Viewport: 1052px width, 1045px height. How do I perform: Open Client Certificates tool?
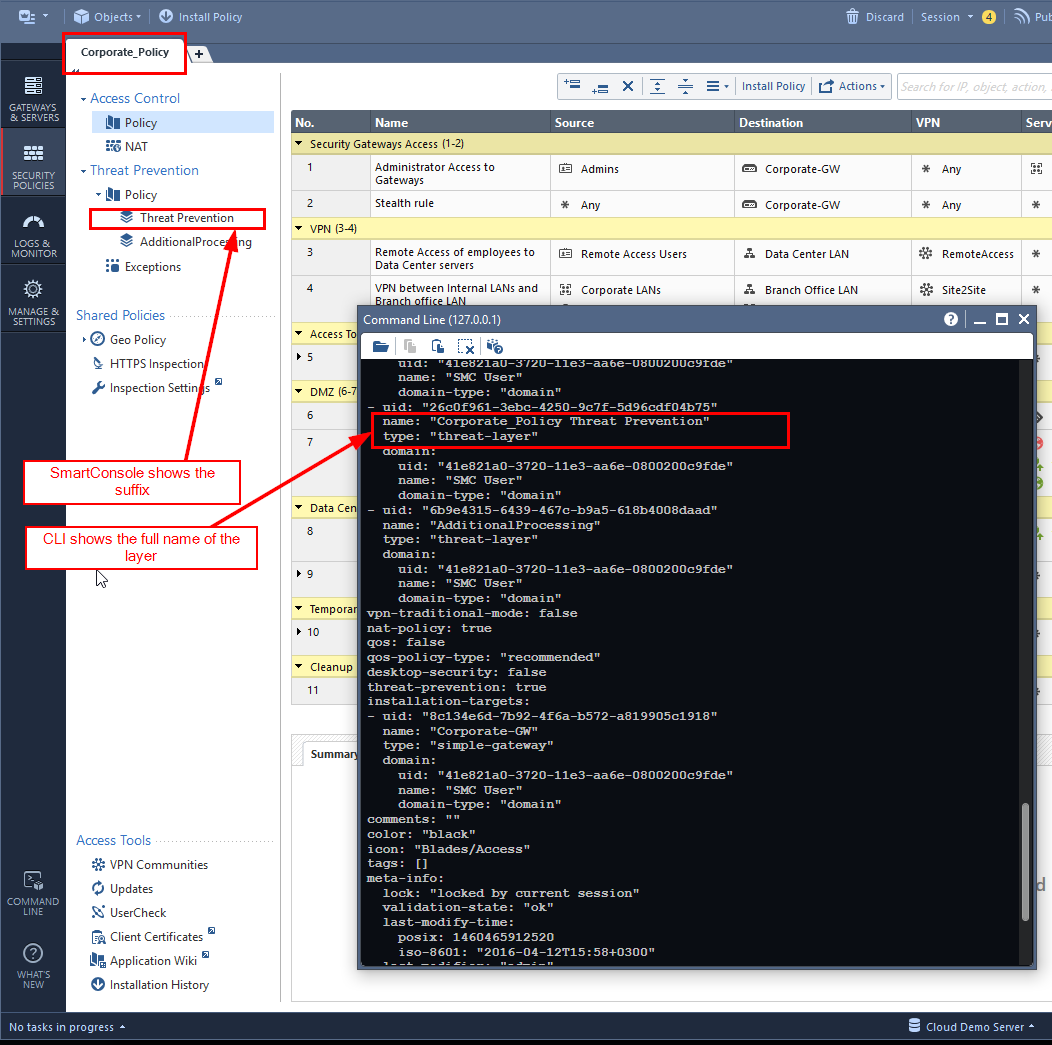(x=147, y=937)
